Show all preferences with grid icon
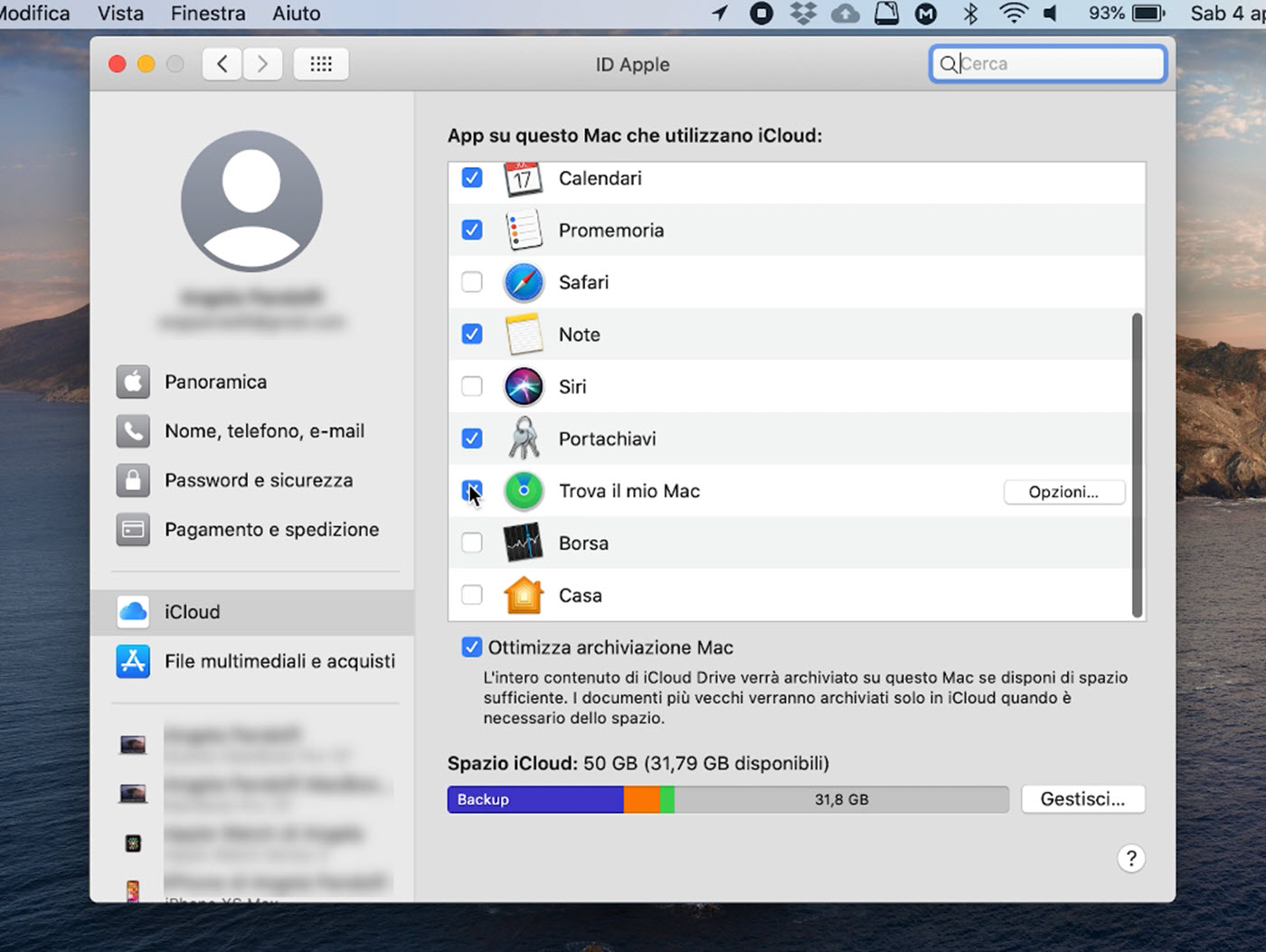 [321, 64]
